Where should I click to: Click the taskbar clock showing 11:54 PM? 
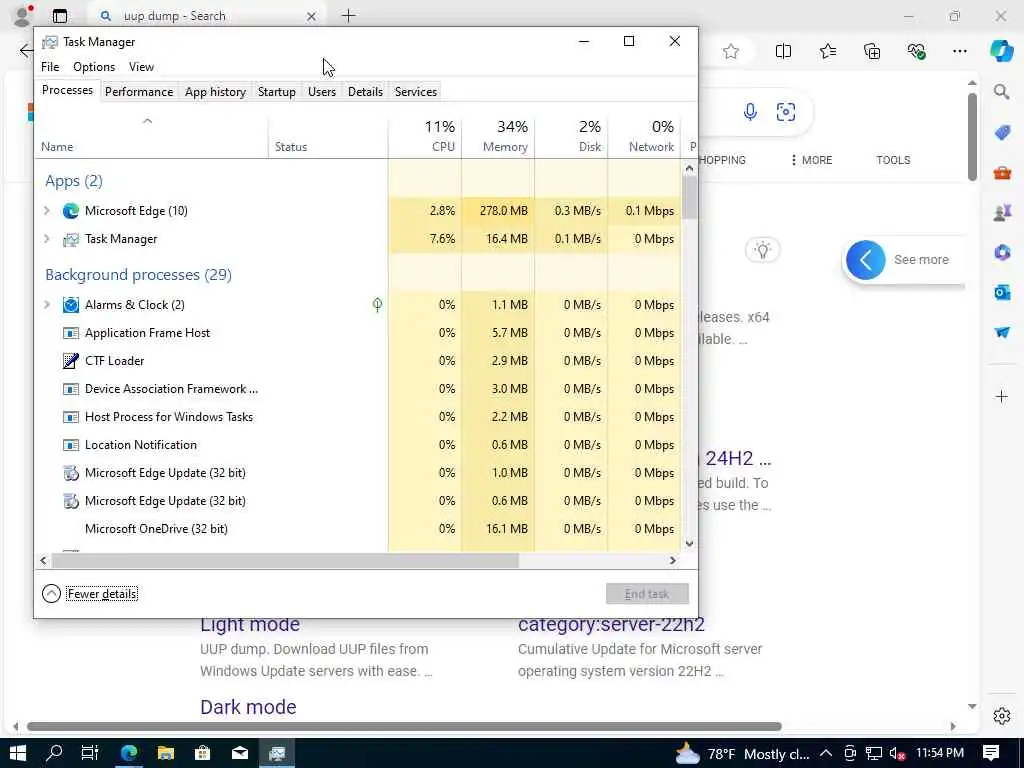pos(939,754)
